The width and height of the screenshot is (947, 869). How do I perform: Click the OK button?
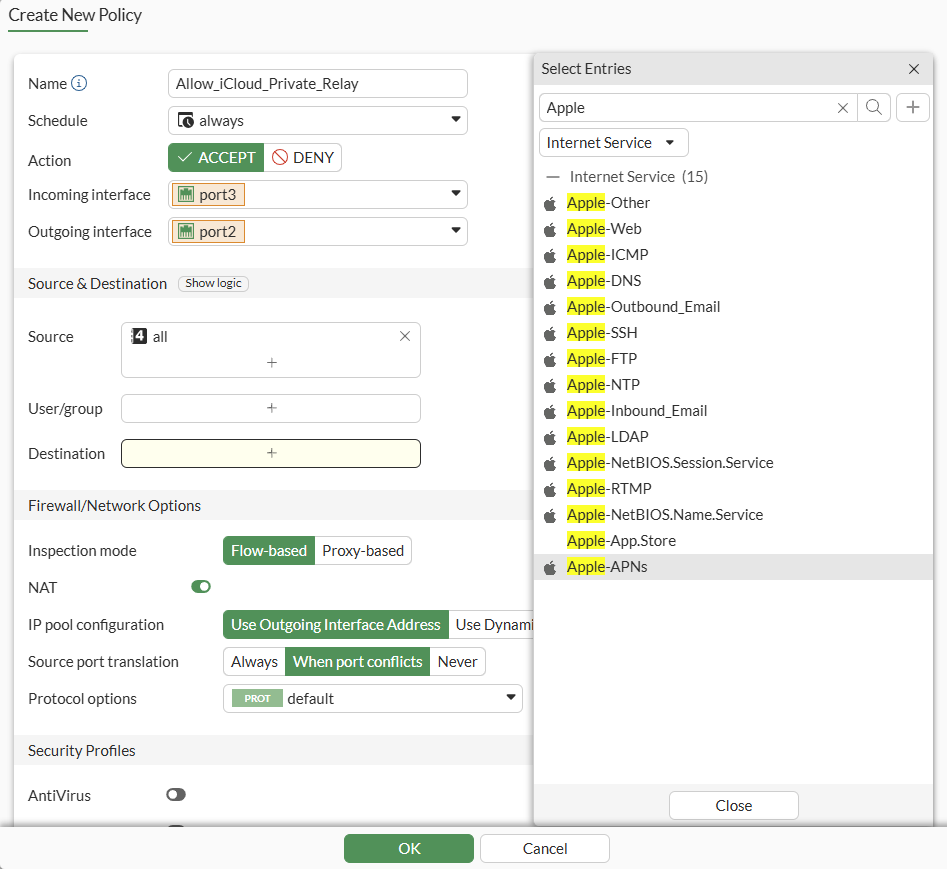pyautogui.click(x=408, y=849)
